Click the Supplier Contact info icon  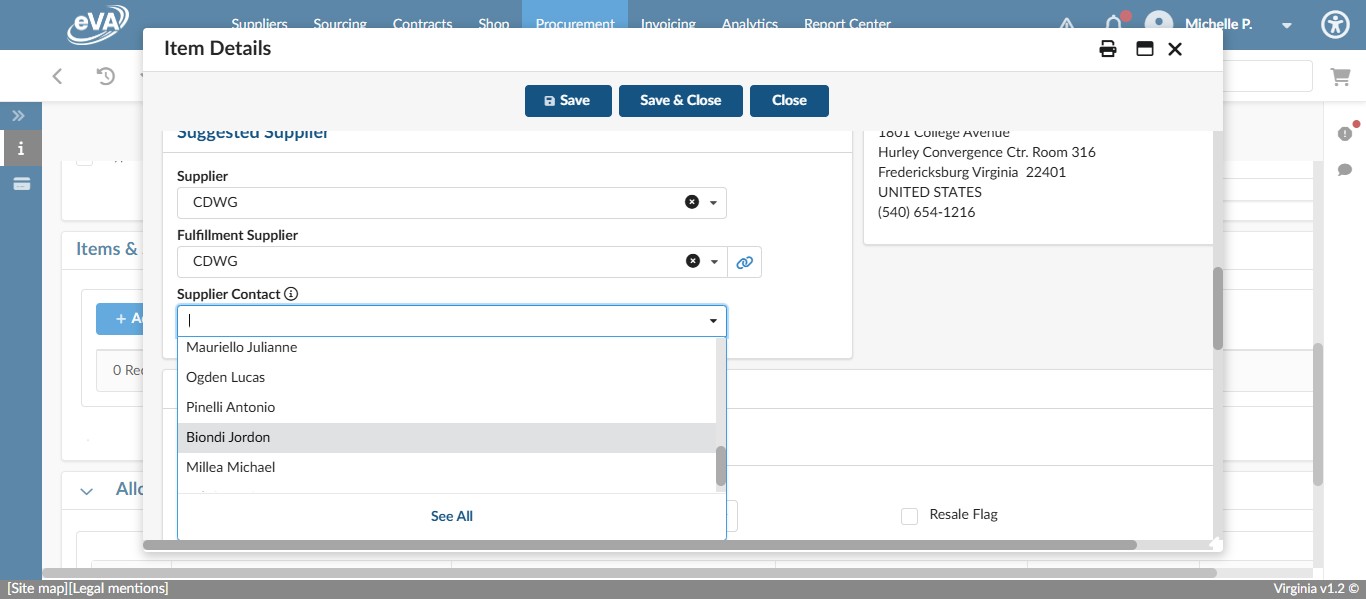click(291, 294)
